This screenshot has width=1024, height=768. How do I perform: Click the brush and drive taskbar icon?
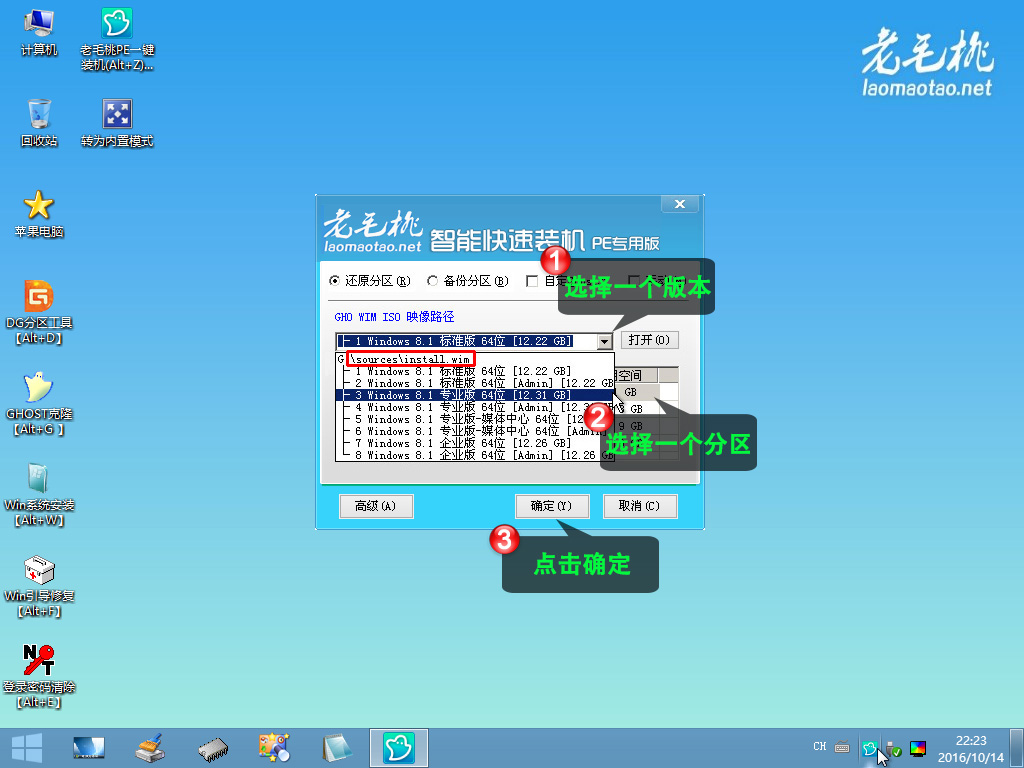tap(150, 748)
